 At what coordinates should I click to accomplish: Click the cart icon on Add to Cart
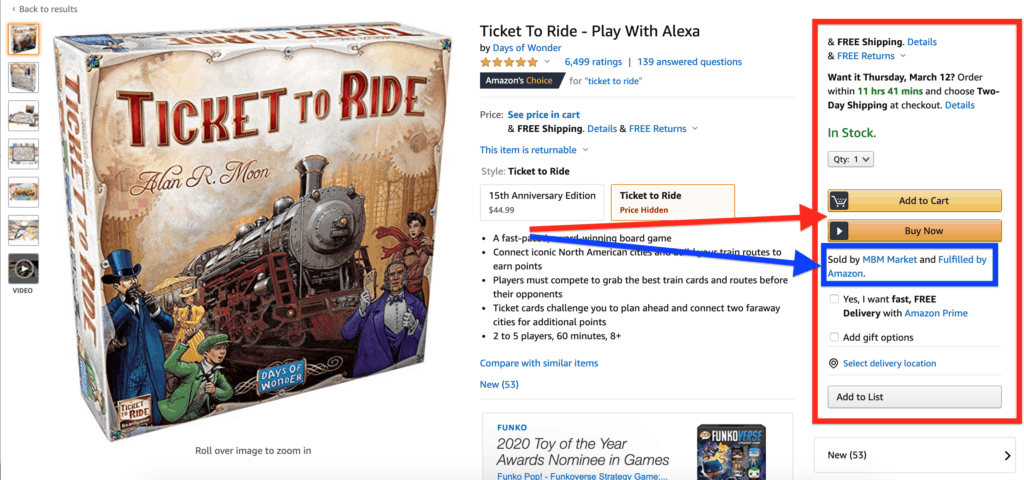[x=840, y=201]
